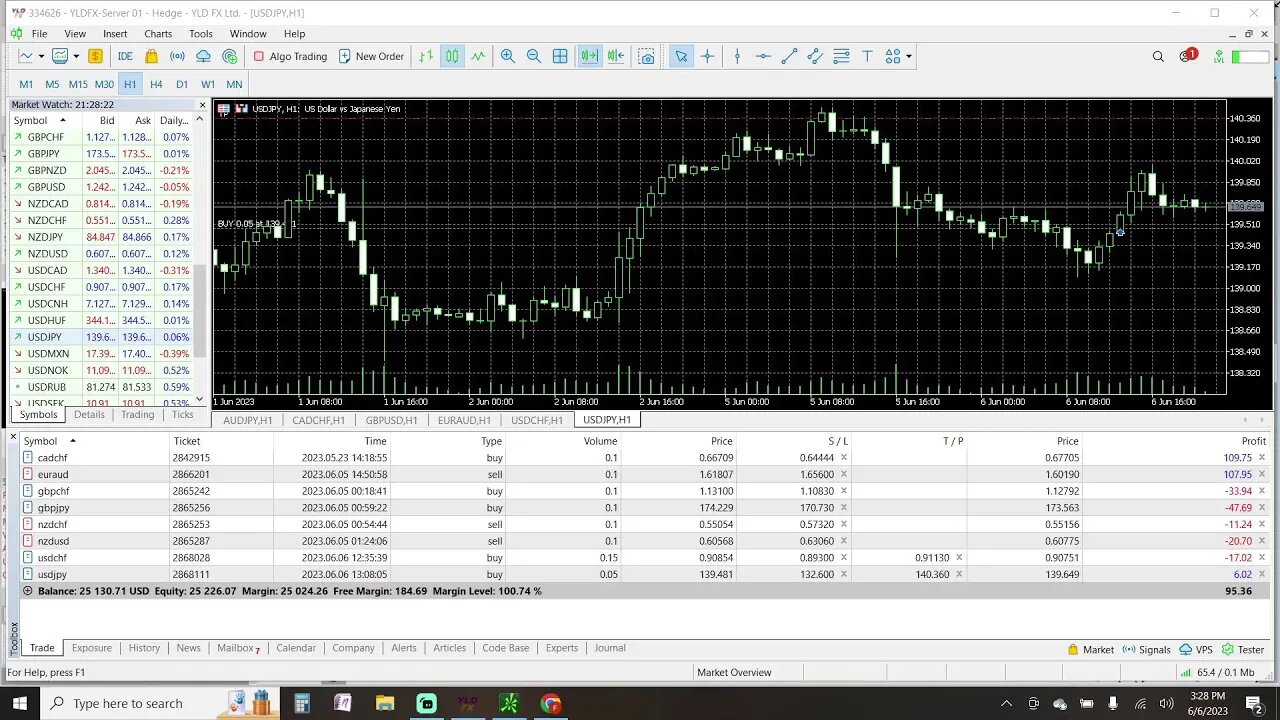The height and width of the screenshot is (720, 1280).
Task: Open Depth of Market dollar icon
Action: click(x=95, y=56)
